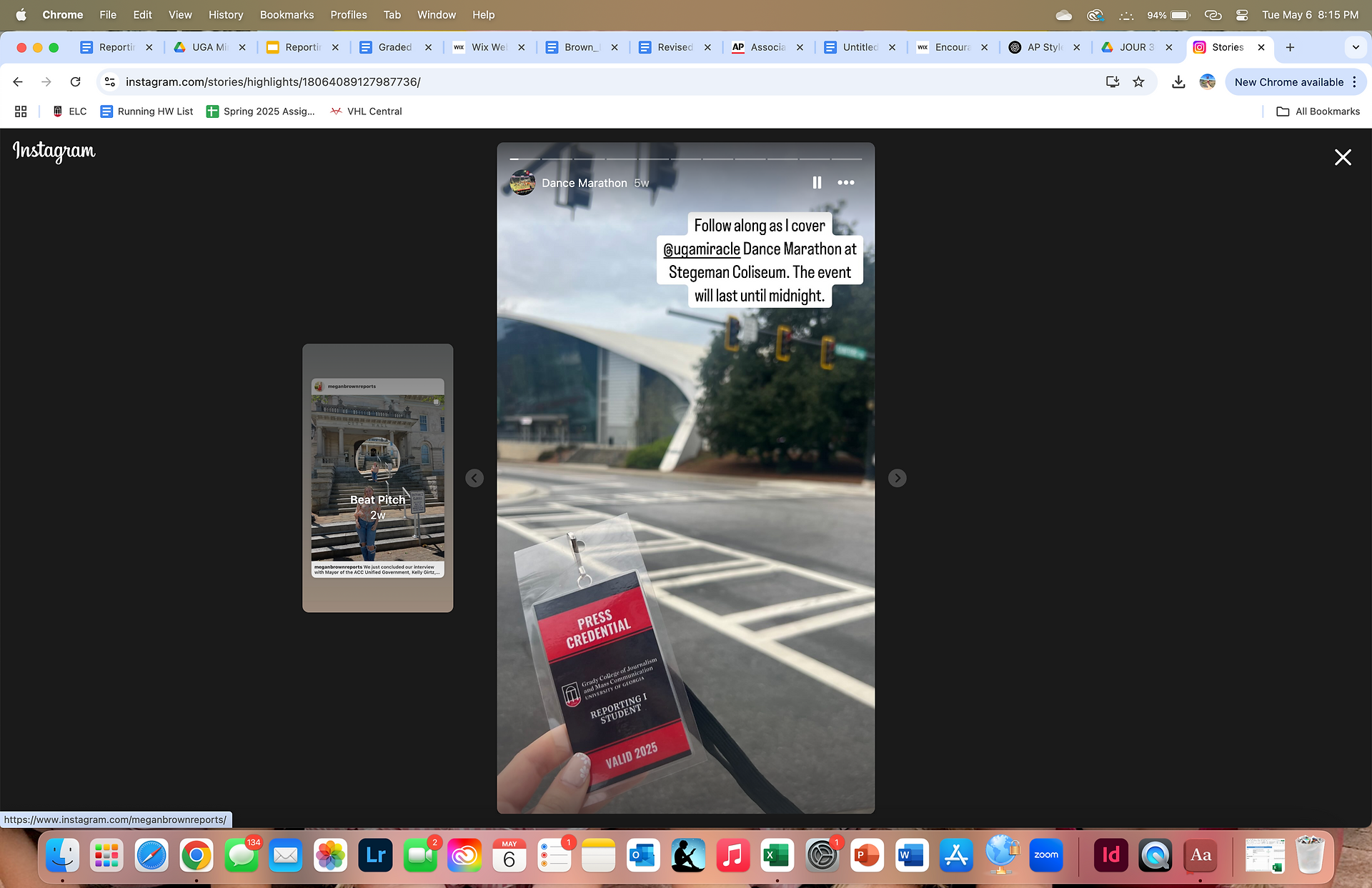Open Chrome downloads

coord(1178,82)
